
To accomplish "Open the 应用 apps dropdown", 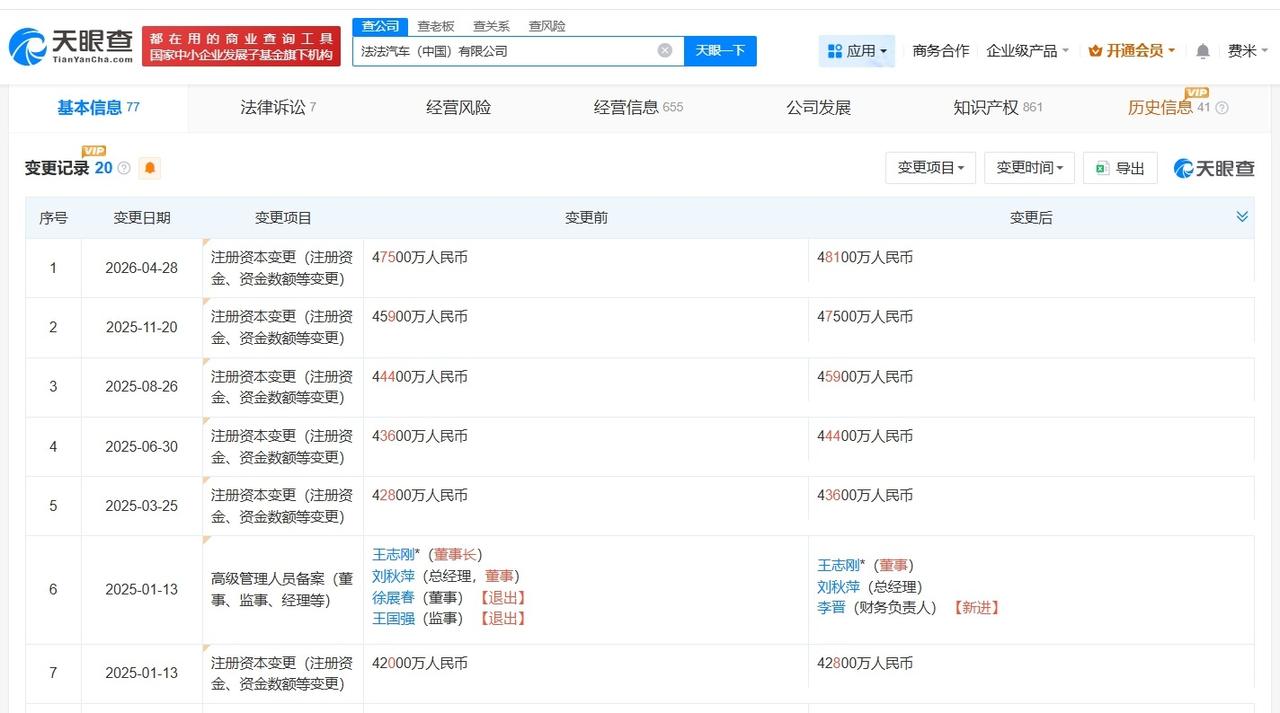I will coord(857,50).
